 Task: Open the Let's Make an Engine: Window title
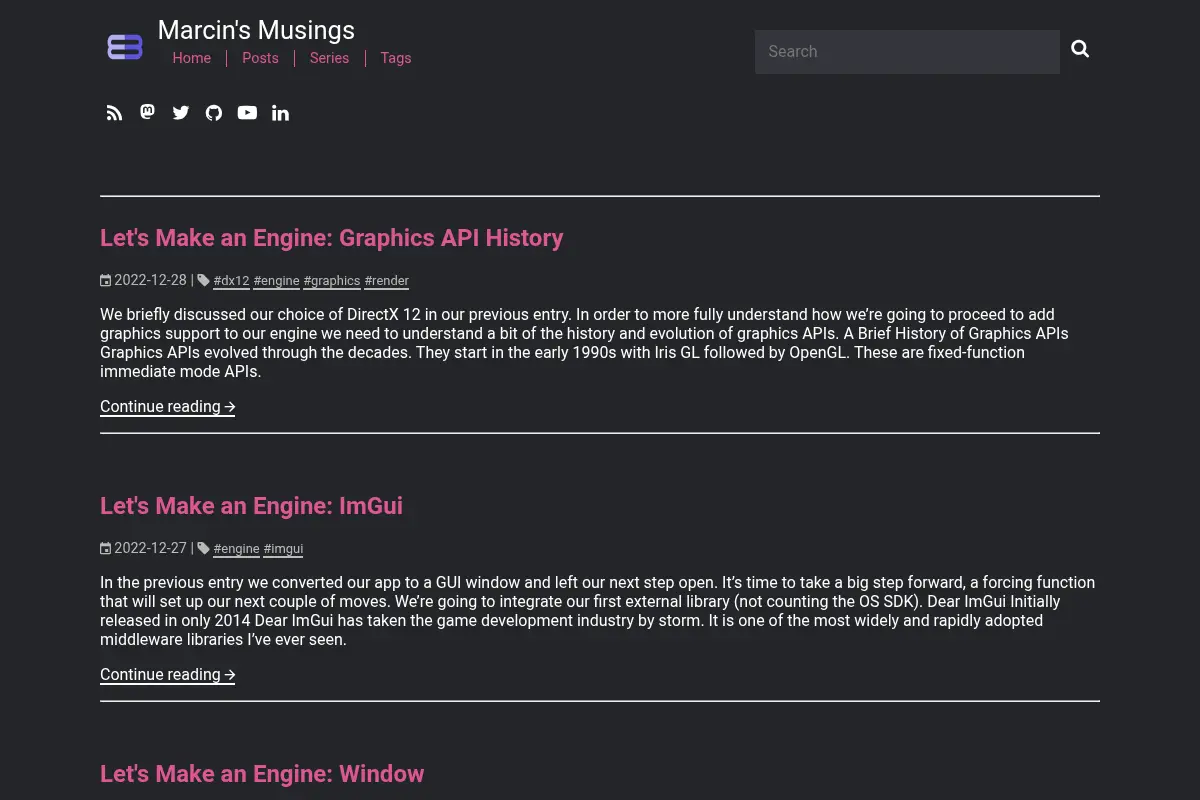click(x=262, y=774)
